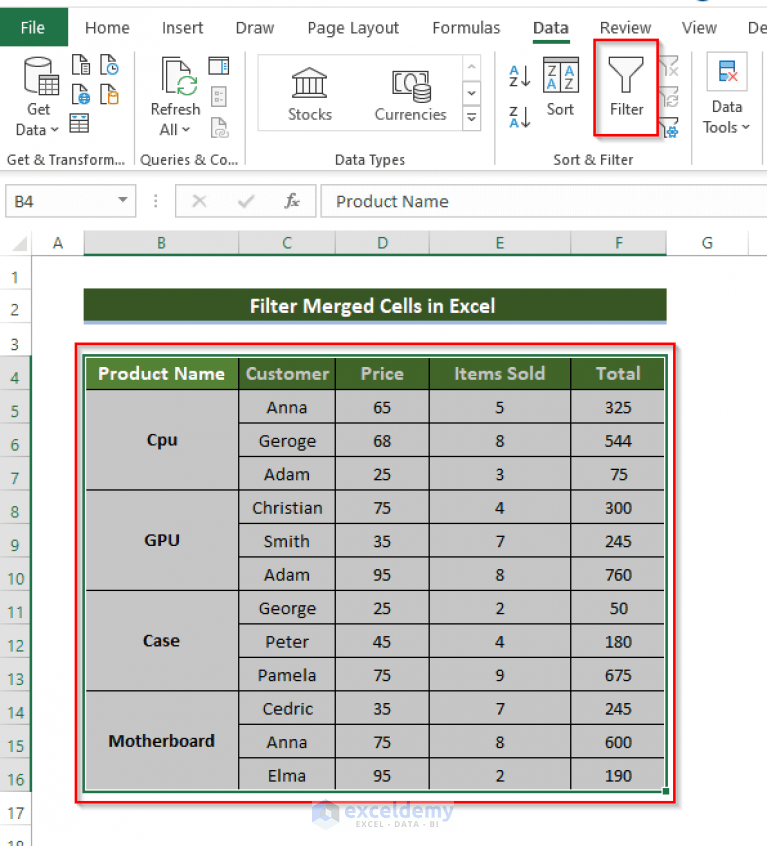Sort Z to A descending
This screenshot has width=767, height=846.
coord(519,117)
